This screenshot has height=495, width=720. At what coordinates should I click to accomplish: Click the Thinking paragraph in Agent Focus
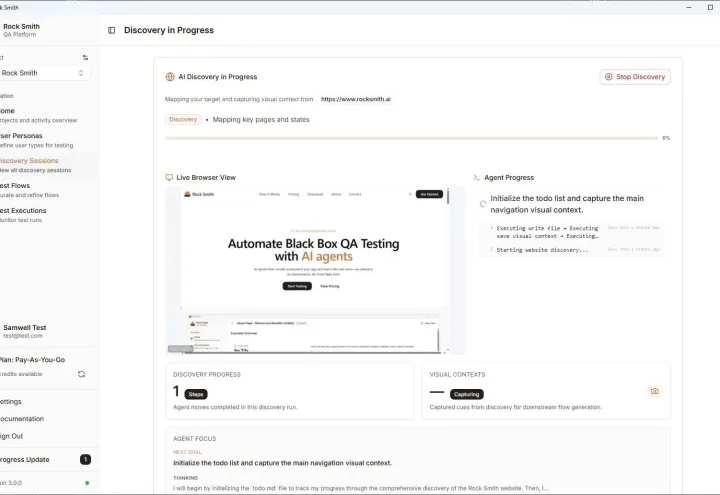point(360,488)
